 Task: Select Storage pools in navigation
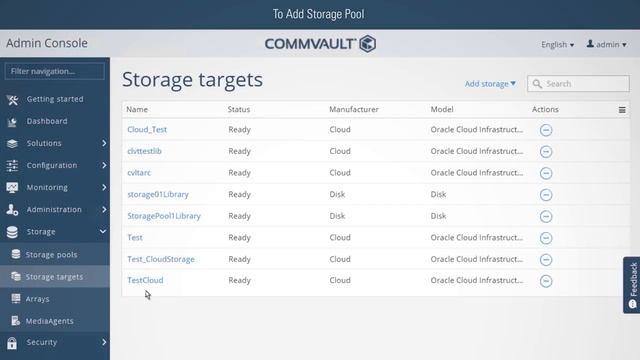coord(51,255)
